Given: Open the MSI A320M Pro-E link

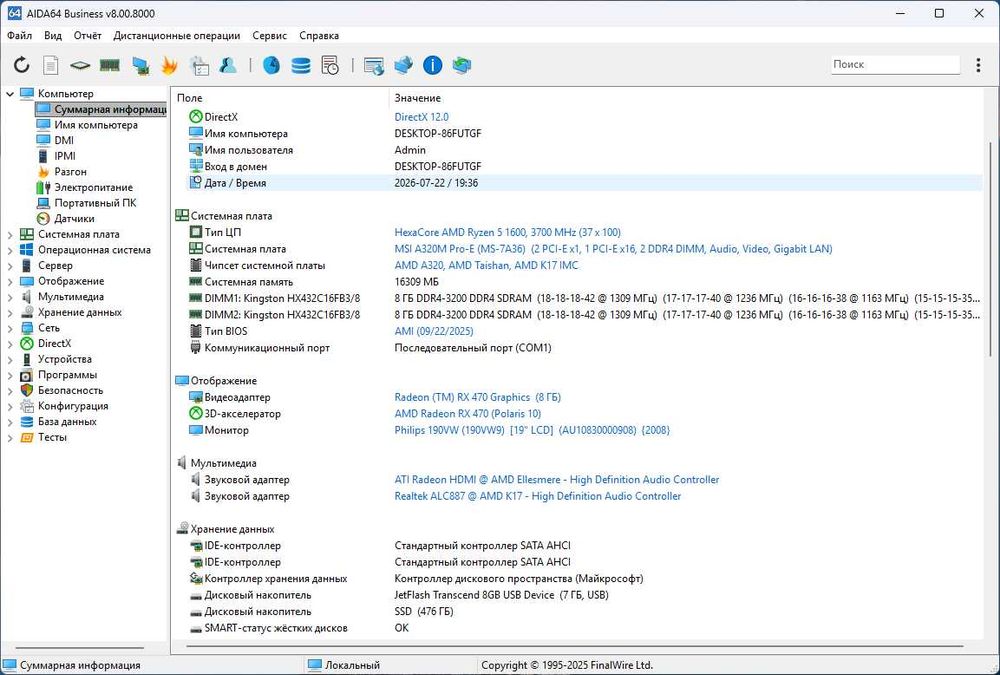Looking at the screenshot, I should pos(614,249).
